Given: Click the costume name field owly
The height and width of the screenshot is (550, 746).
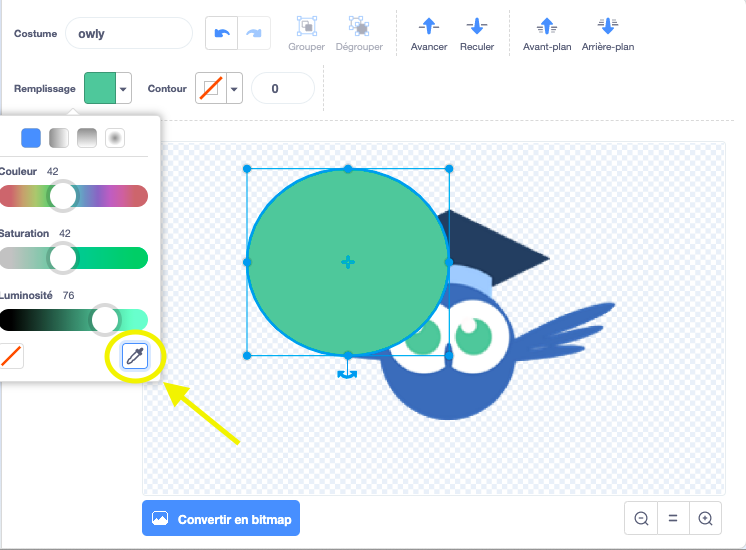Looking at the screenshot, I should tap(129, 33).
